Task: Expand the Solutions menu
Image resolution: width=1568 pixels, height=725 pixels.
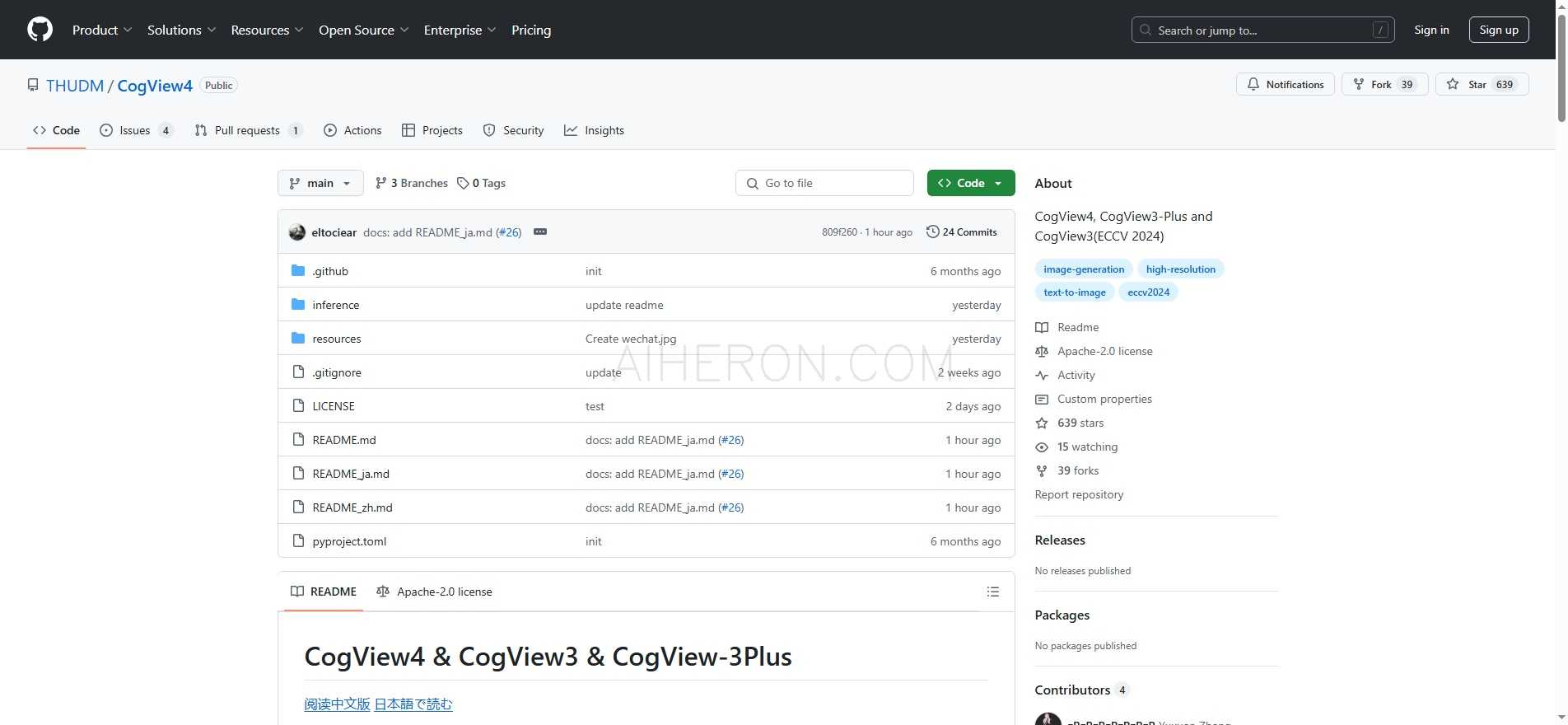Action: (181, 30)
